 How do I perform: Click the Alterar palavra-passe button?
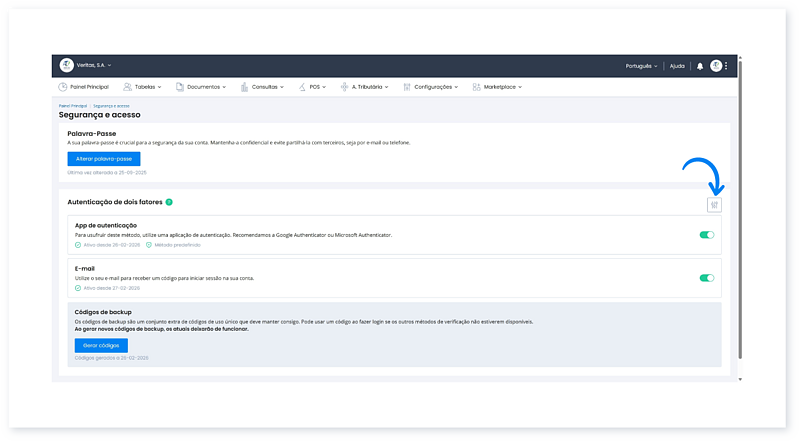[104, 159]
